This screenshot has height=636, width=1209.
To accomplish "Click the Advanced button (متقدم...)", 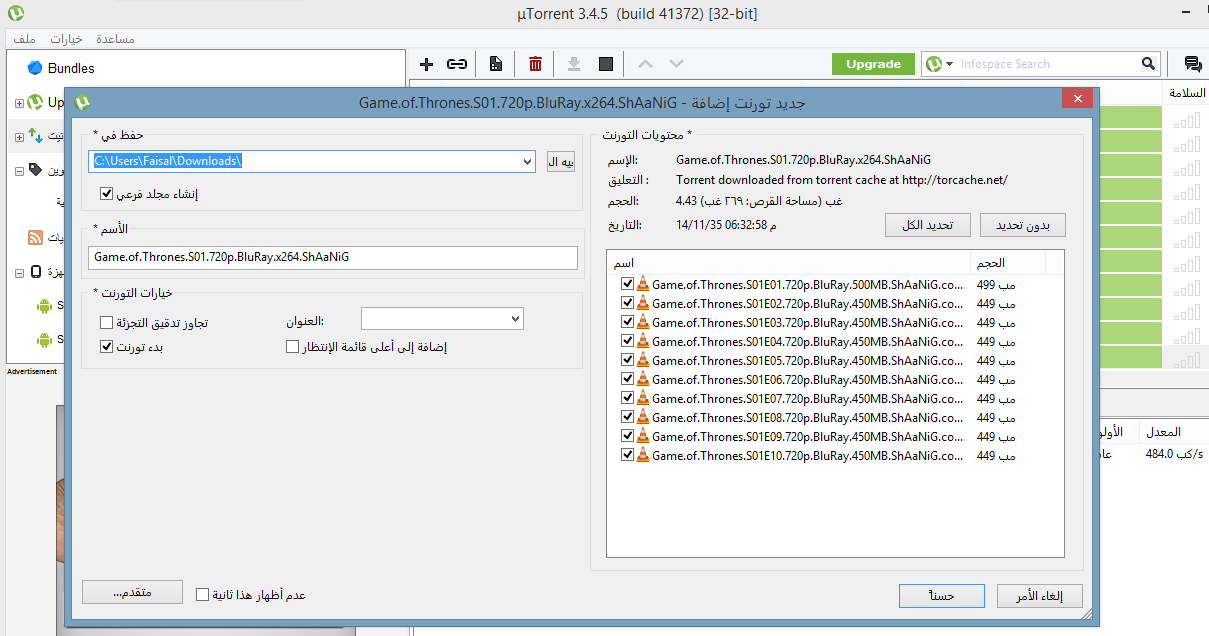I will 132,592.
